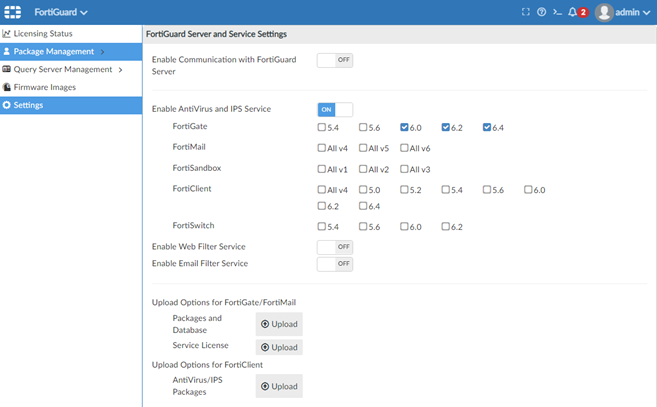Screen dimensions: 657x407
Task: Upload Packages and Database for FortiGate/FortiMail
Action: 279,324
